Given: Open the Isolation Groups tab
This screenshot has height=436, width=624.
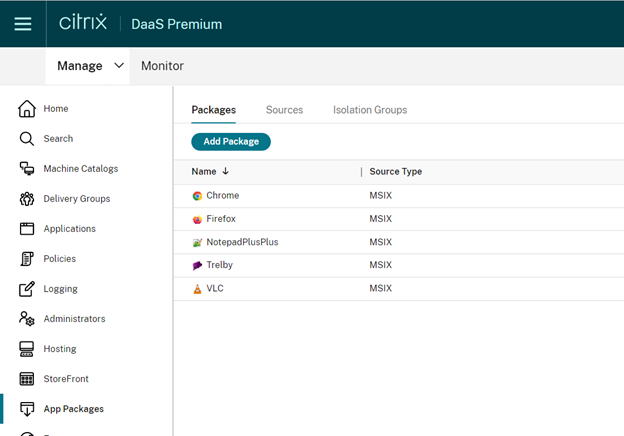Looking at the screenshot, I should pos(370,110).
